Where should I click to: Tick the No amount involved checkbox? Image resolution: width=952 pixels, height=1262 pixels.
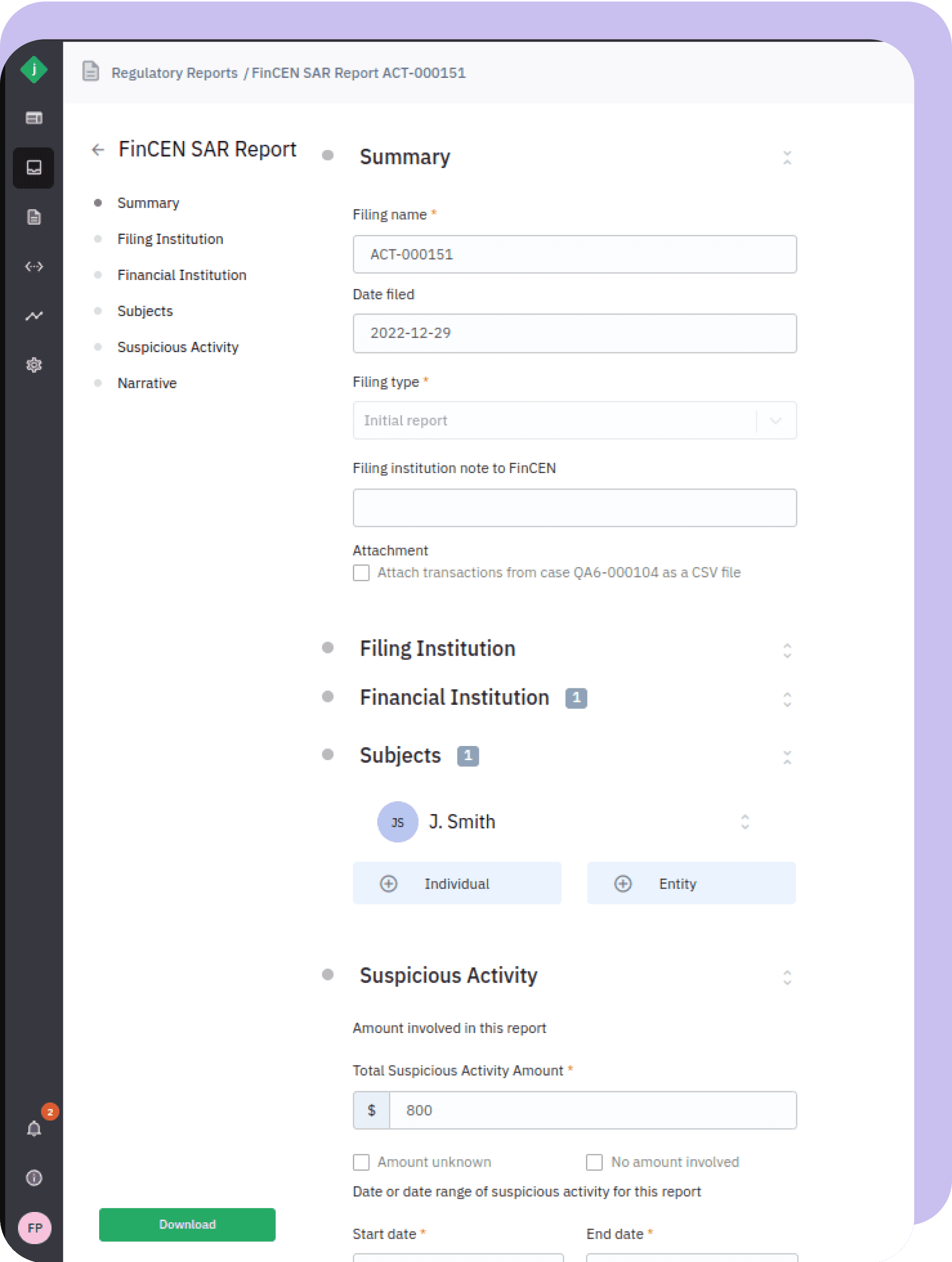(594, 1162)
